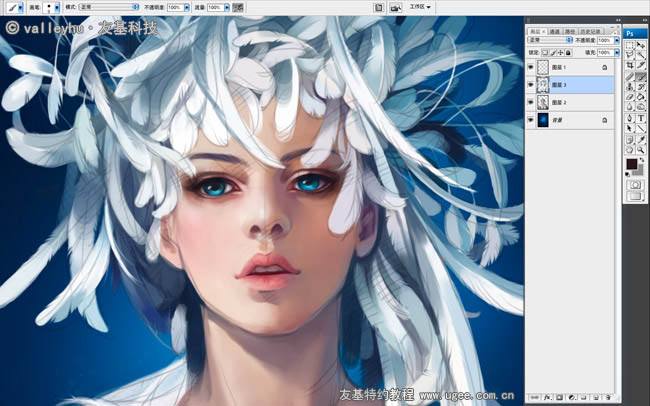The image size is (650, 406).
Task: Select the Healing Brush tool
Action: click(x=630, y=77)
